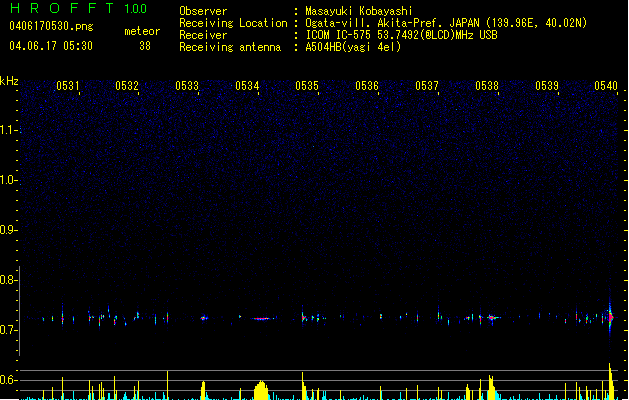Click the Receiving Location label
The height and width of the screenshot is (400, 629).
tap(233, 23)
